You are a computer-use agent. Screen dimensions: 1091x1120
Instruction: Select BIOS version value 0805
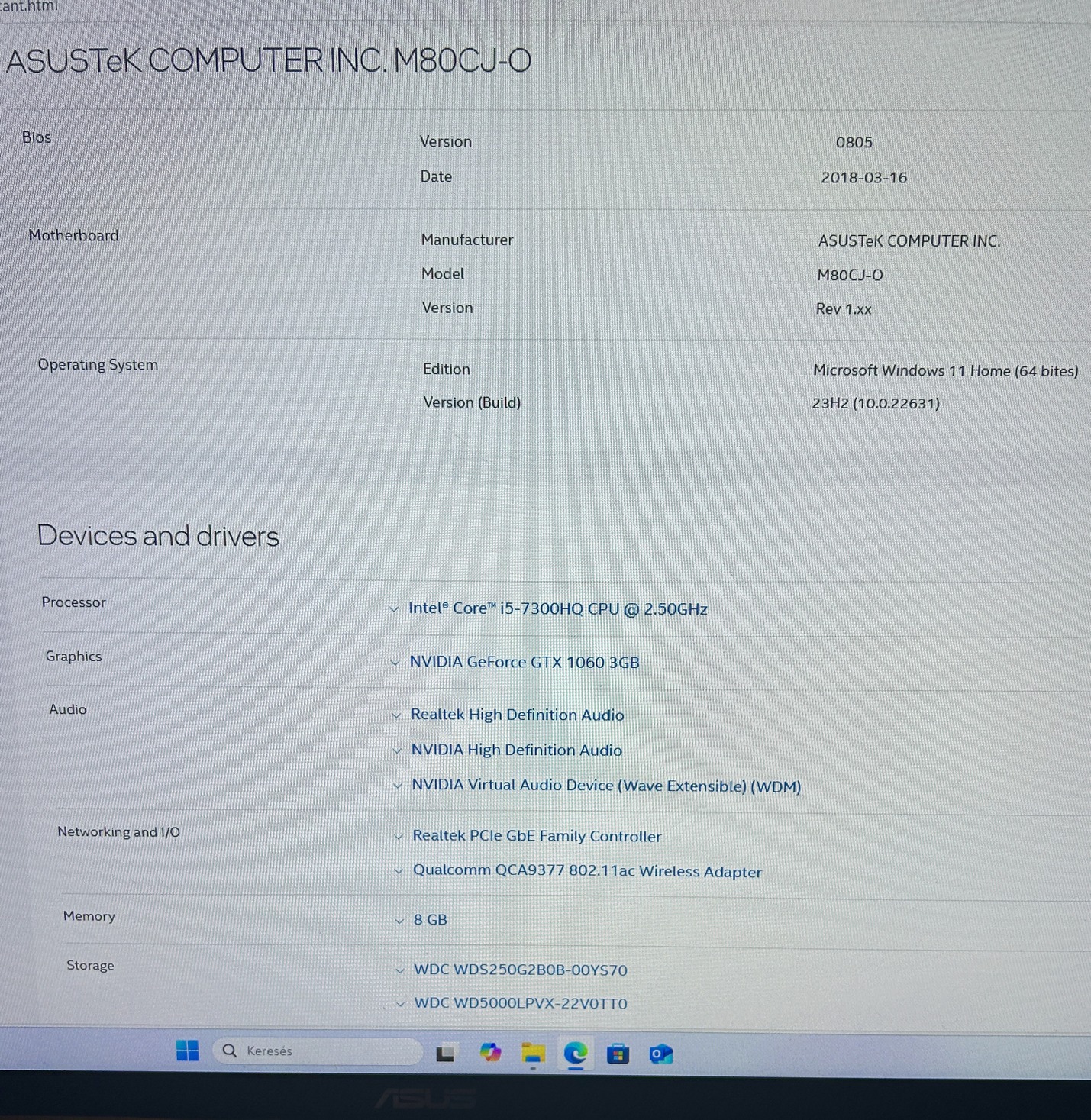click(854, 143)
